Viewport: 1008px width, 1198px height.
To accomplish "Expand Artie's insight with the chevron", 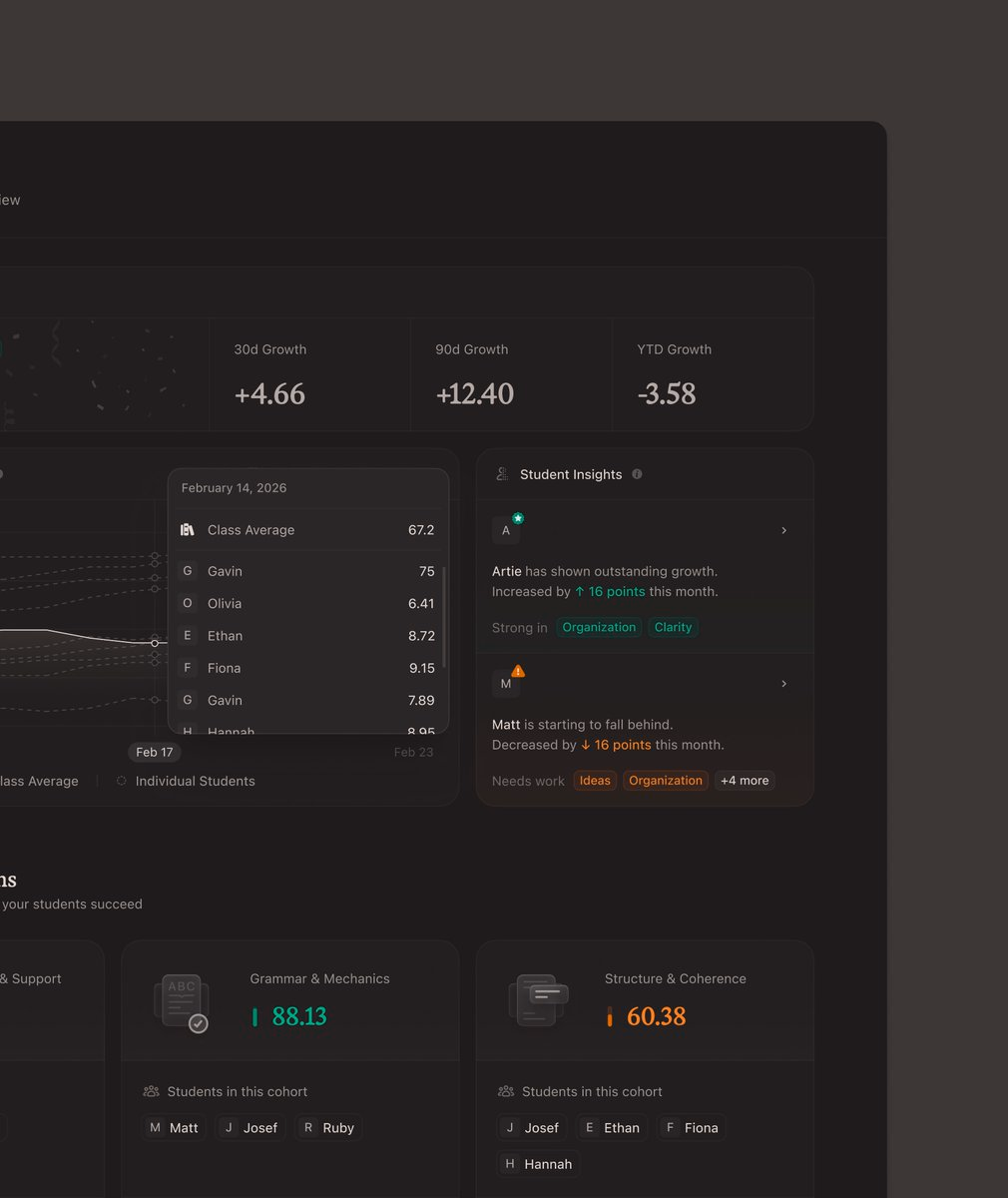I will (x=783, y=530).
